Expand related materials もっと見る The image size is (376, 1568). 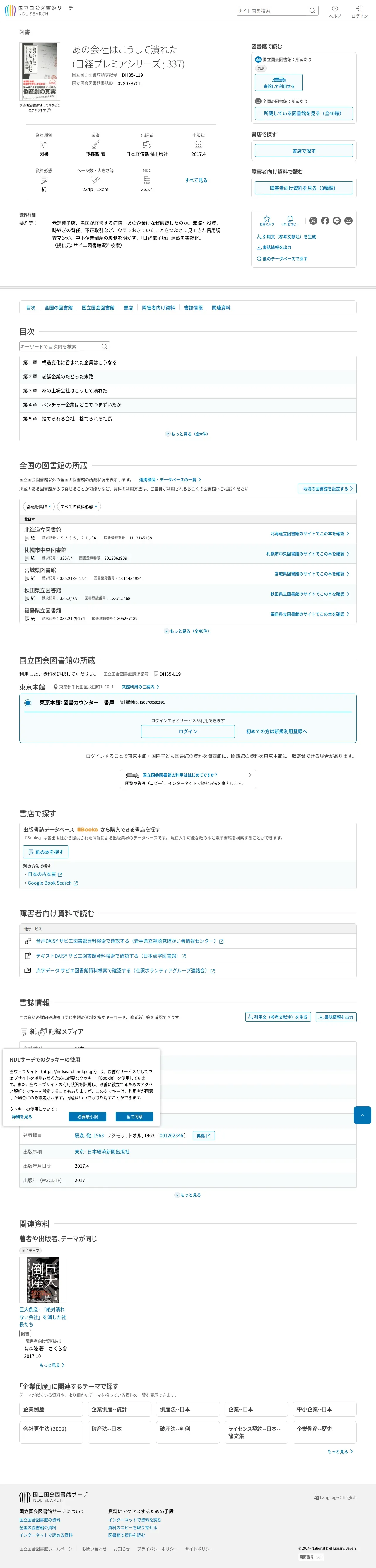52,1365
